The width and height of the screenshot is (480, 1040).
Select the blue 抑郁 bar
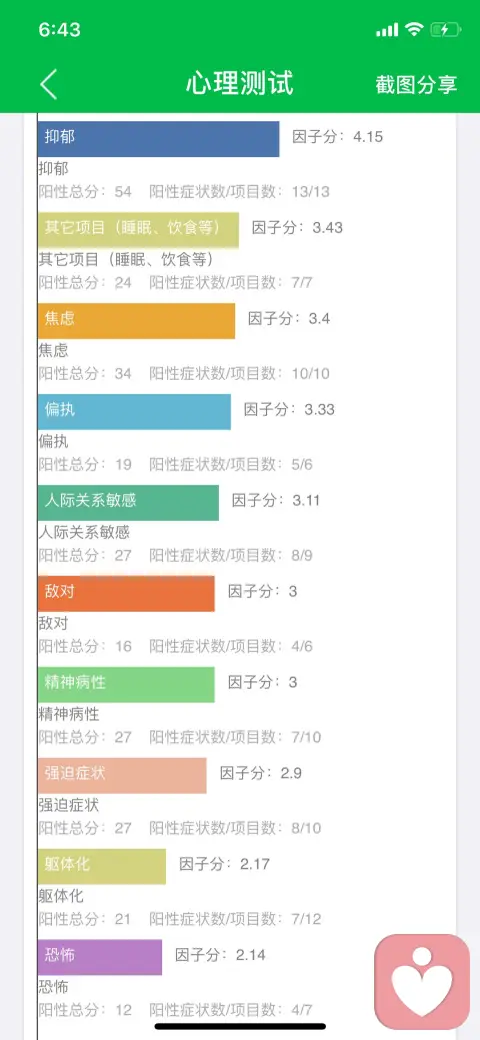(158, 139)
